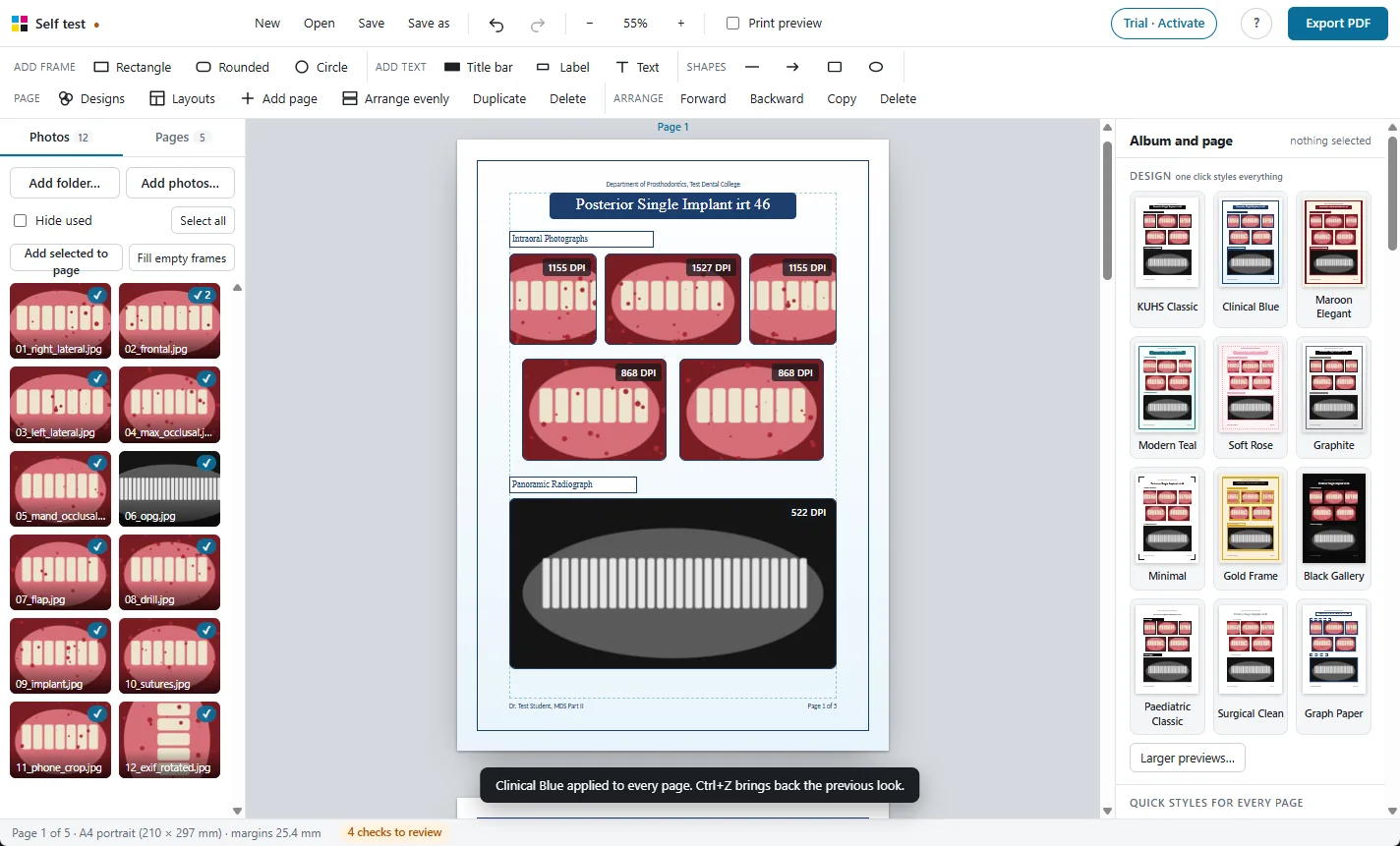Image resolution: width=1400 pixels, height=846 pixels.
Task: Open the New menu item
Action: tap(267, 24)
